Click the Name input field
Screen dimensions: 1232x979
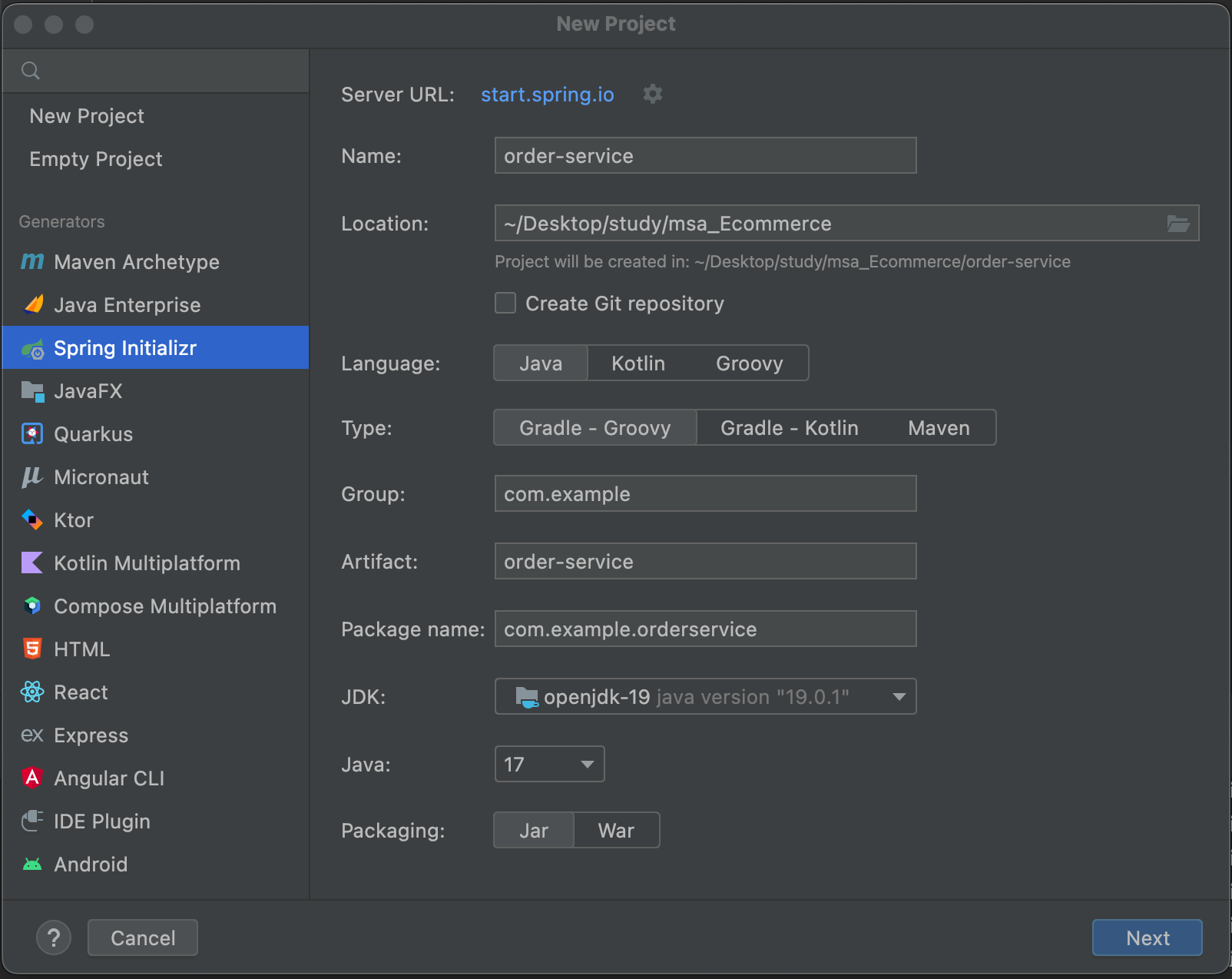click(706, 156)
